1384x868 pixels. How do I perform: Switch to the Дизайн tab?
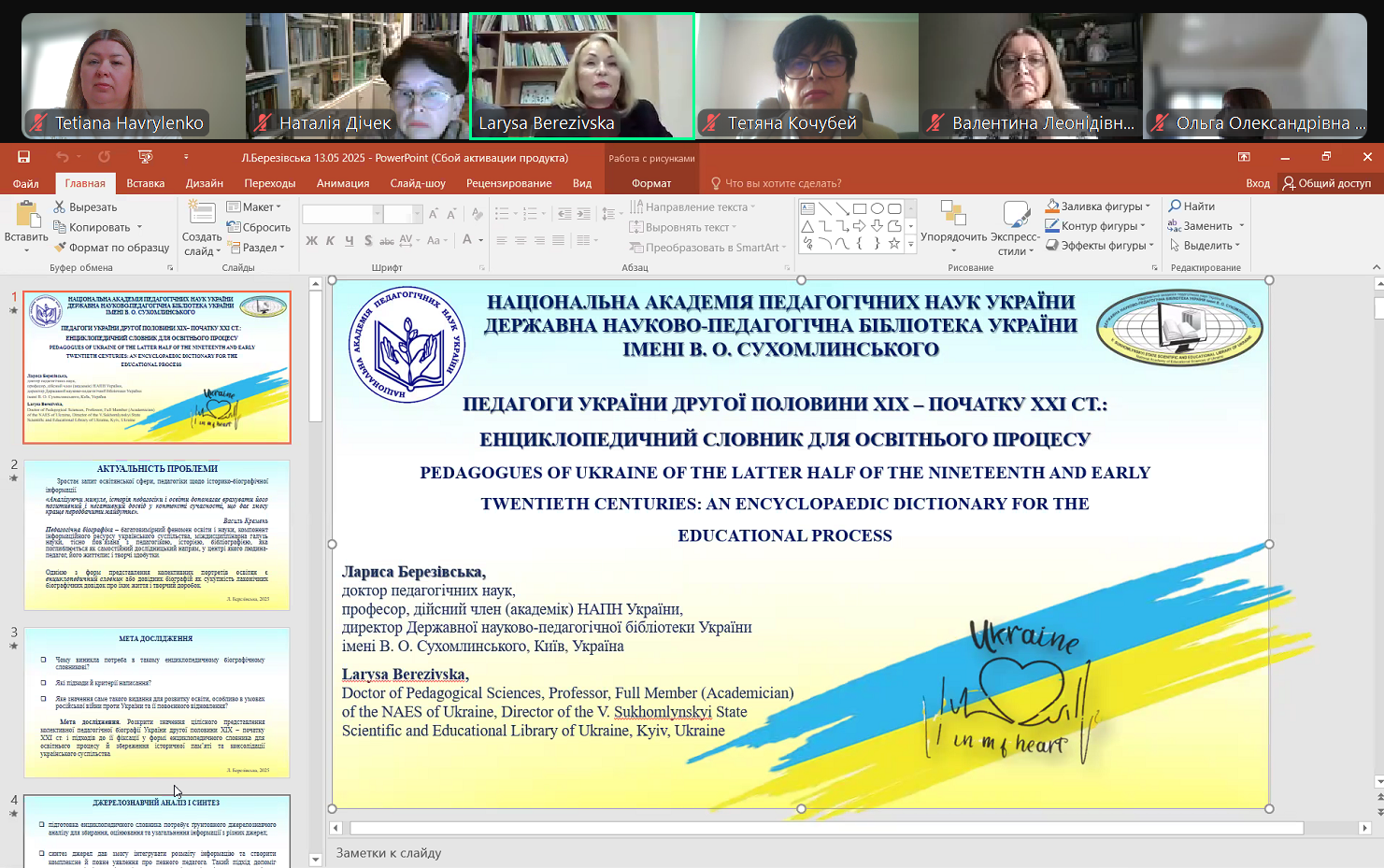[x=205, y=183]
